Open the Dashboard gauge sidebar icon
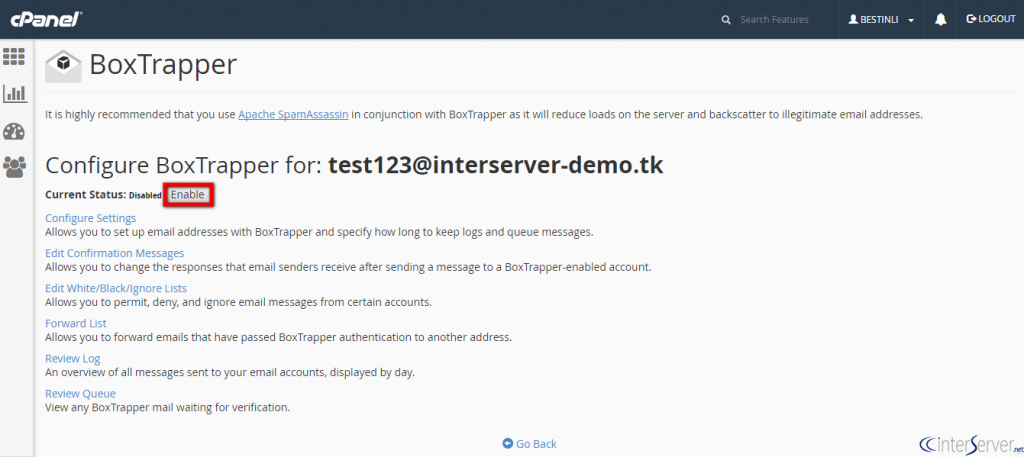Image resolution: width=1024 pixels, height=457 pixels. click(x=14, y=131)
